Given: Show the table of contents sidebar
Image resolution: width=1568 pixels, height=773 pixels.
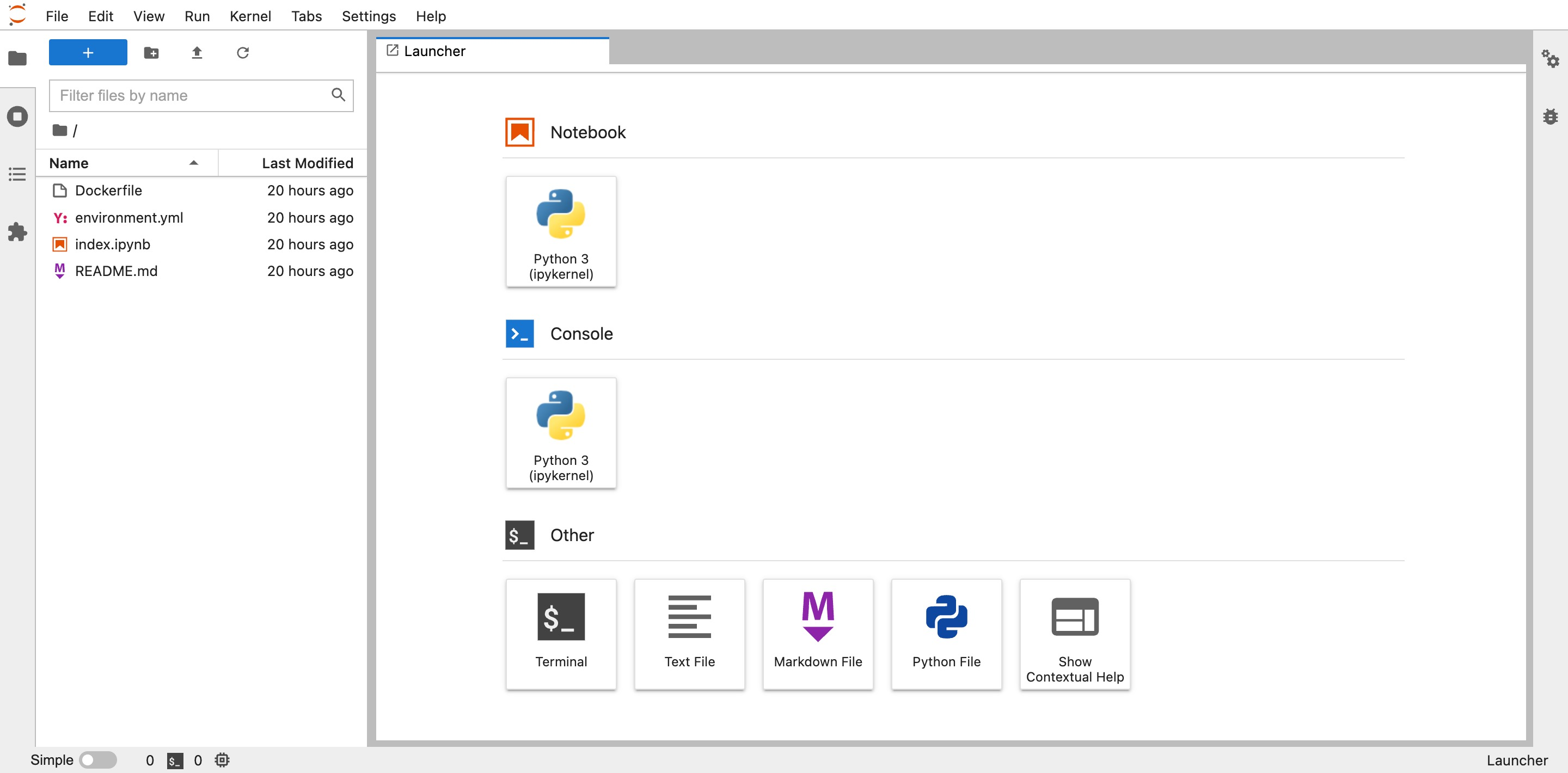Looking at the screenshot, I should tap(17, 174).
